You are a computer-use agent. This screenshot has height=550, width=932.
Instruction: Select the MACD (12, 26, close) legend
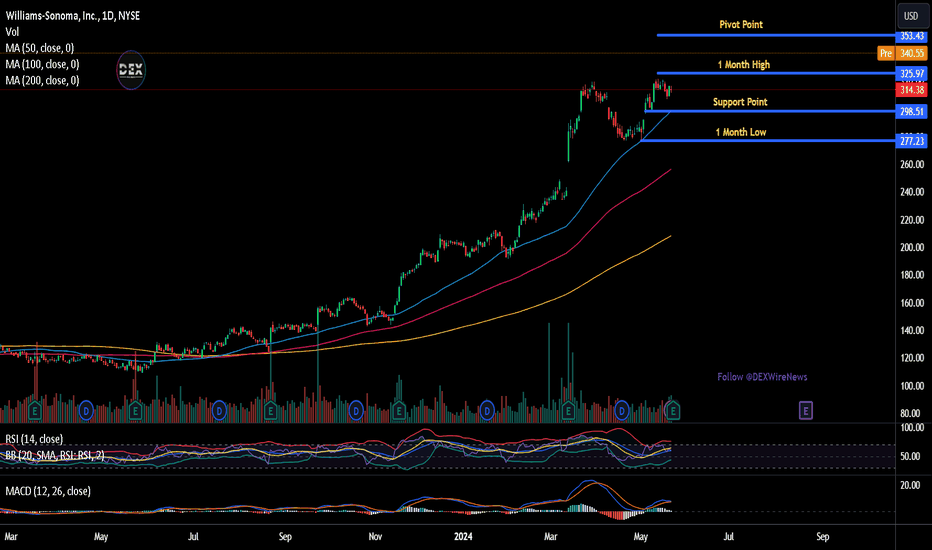click(48, 491)
